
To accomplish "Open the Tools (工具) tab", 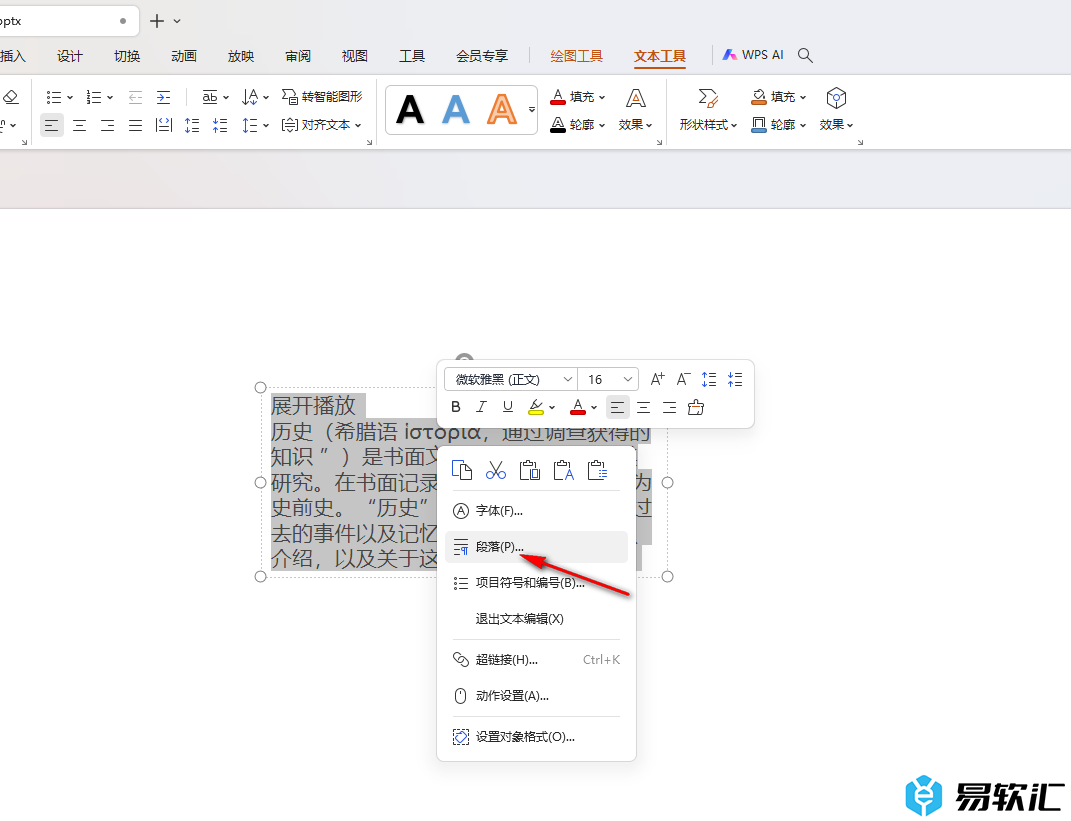I will pyautogui.click(x=412, y=56).
